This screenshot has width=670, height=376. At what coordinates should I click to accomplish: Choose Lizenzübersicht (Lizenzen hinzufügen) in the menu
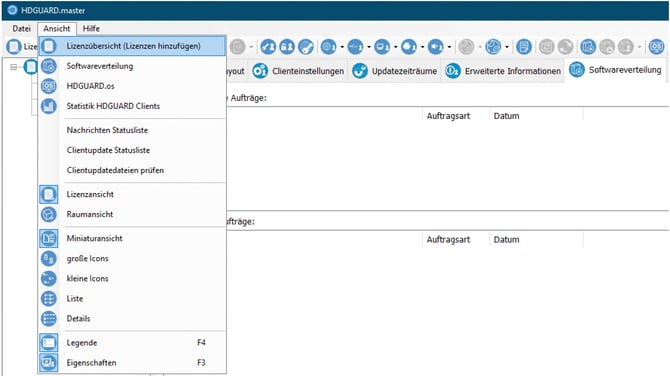(132, 46)
